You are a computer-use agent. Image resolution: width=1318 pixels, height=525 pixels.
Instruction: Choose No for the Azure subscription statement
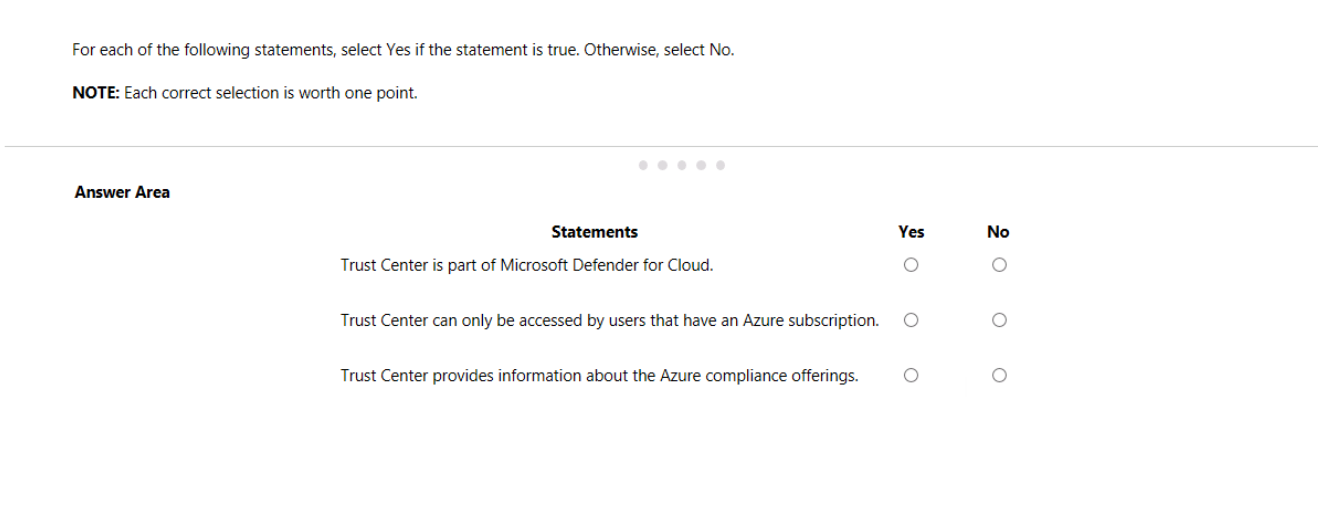point(998,321)
